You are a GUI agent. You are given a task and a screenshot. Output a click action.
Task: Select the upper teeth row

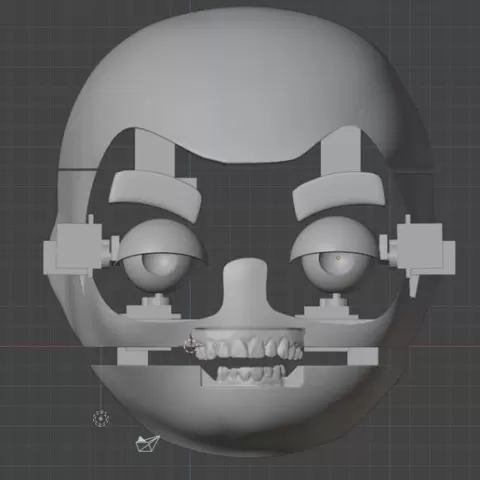(x=249, y=348)
